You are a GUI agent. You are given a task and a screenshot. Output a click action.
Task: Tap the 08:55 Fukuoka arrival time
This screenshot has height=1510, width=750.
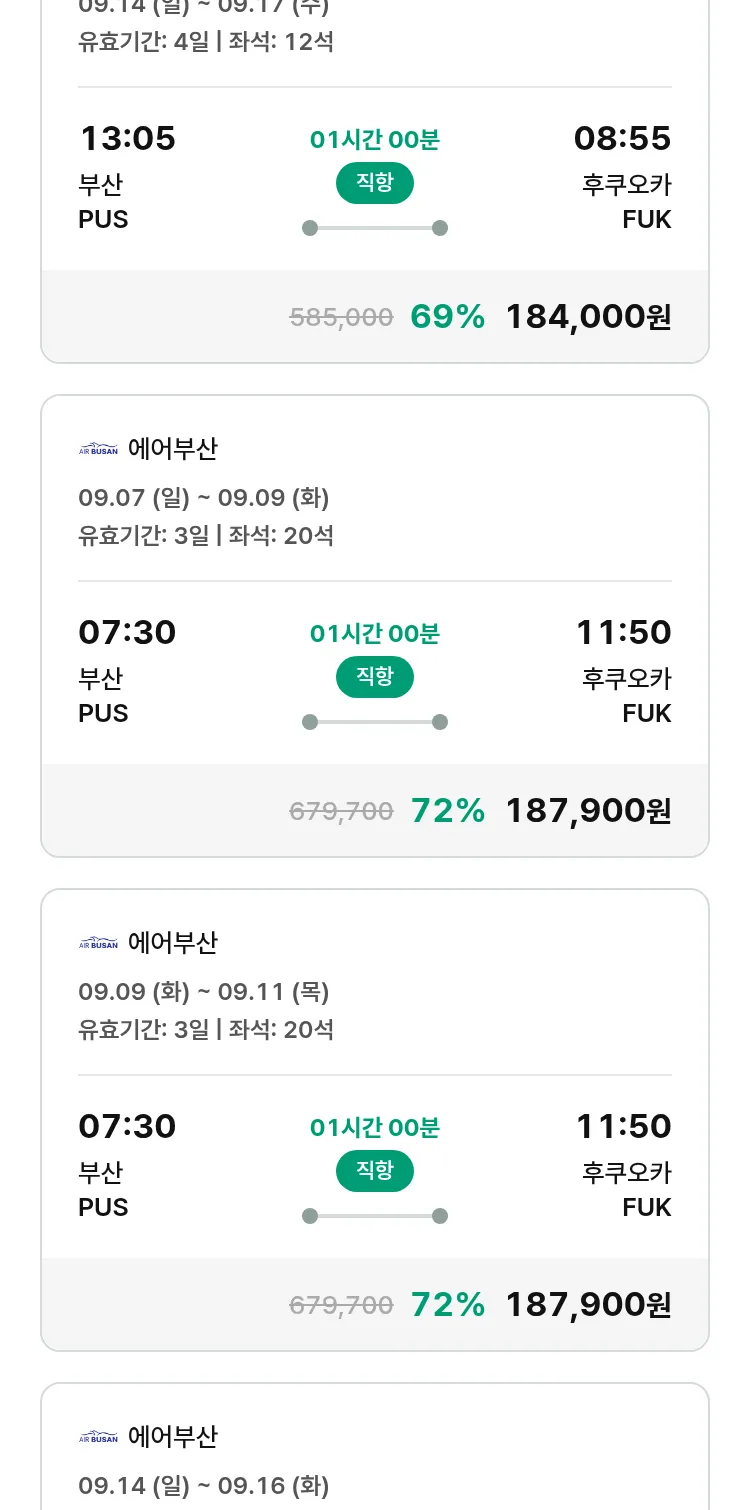click(622, 139)
